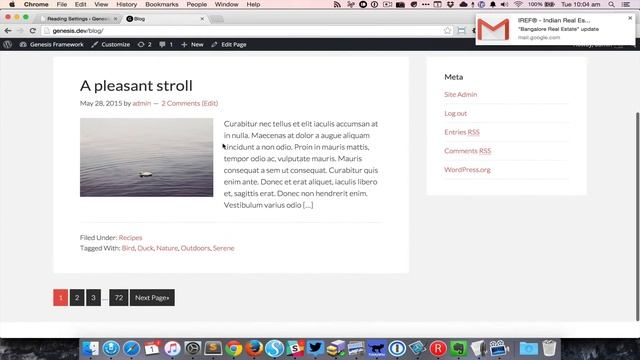Open Site Admin in Meta widget
This screenshot has width=640, height=360.
click(460, 94)
